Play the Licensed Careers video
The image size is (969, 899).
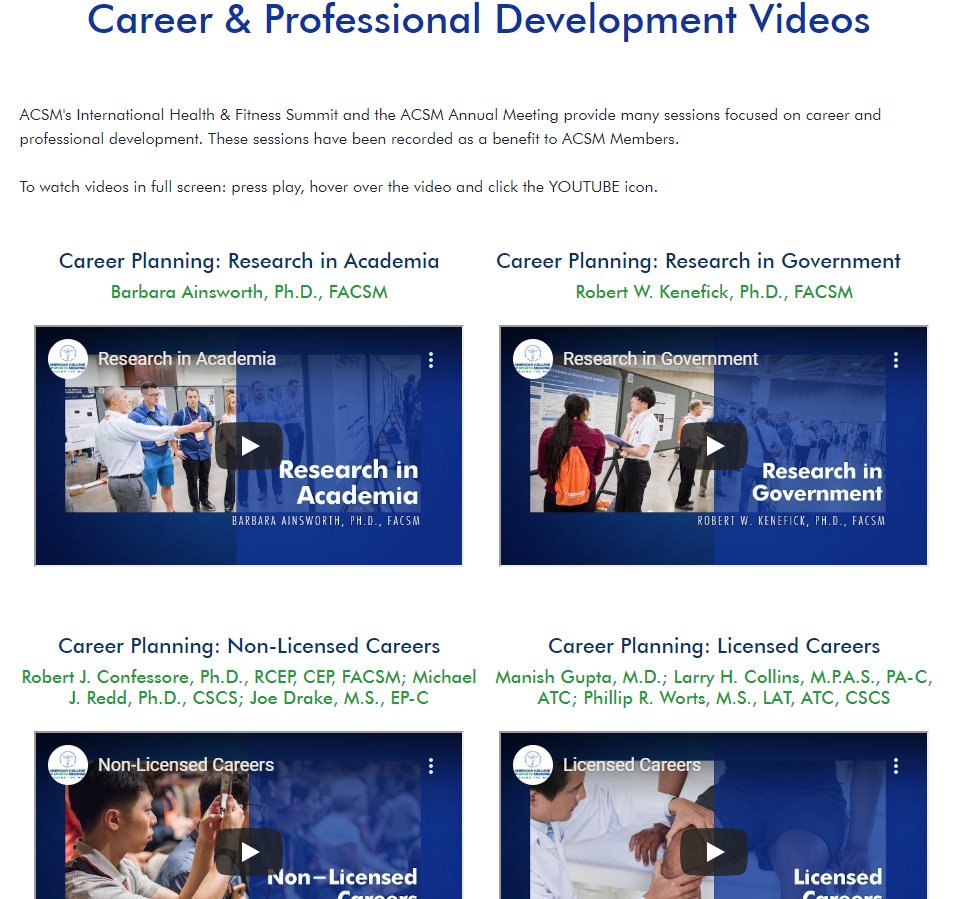tap(713, 853)
